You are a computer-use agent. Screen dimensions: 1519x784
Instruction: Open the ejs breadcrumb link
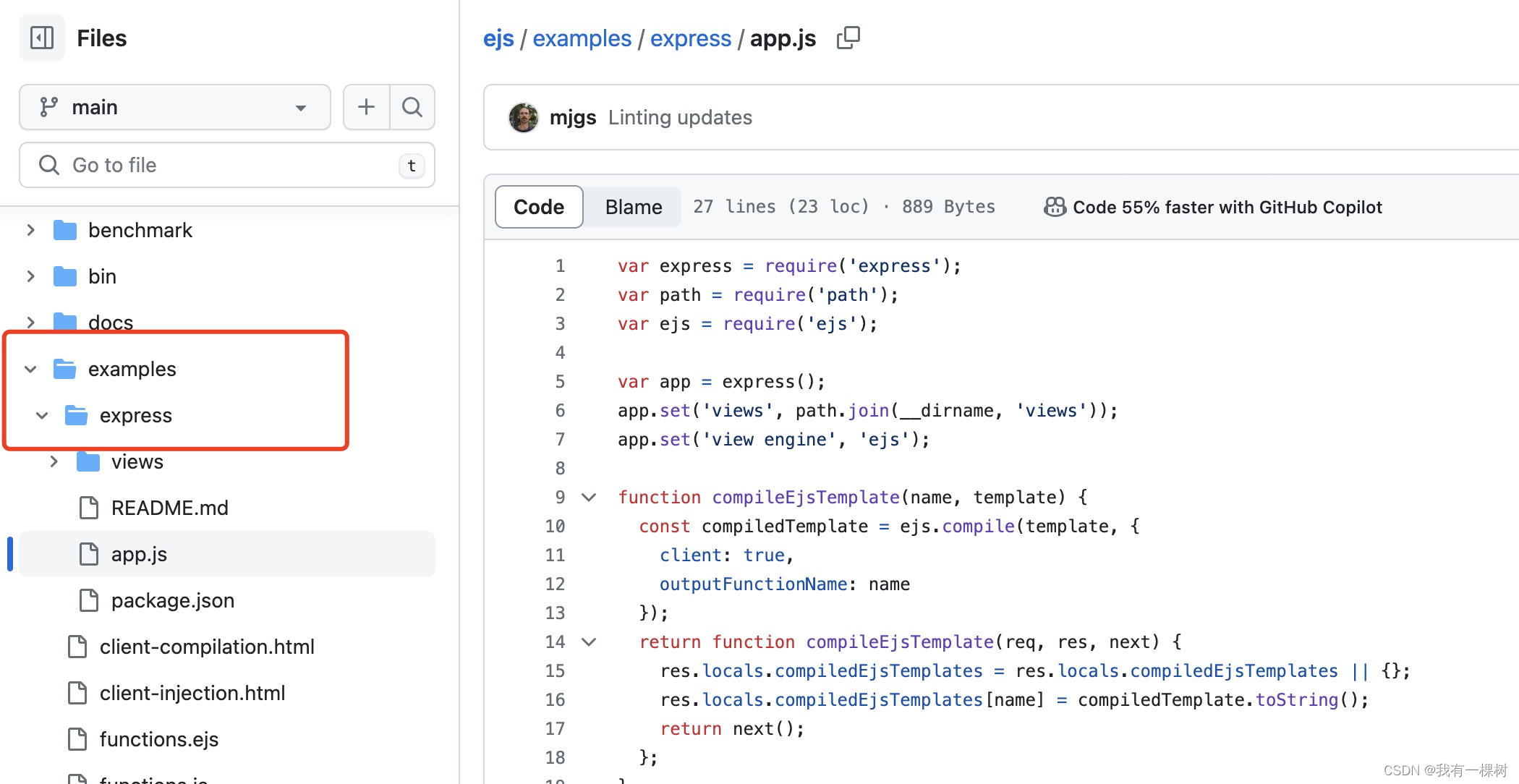(x=498, y=38)
